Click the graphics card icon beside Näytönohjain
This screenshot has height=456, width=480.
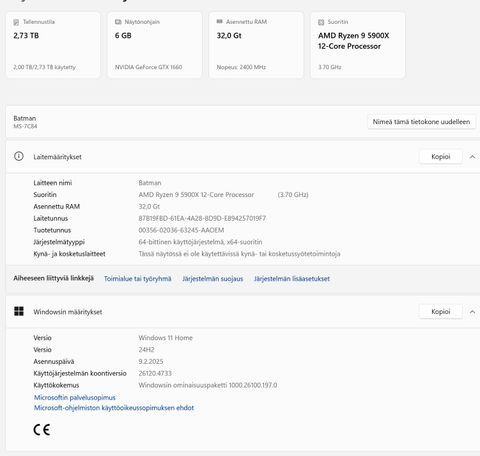click(118, 22)
